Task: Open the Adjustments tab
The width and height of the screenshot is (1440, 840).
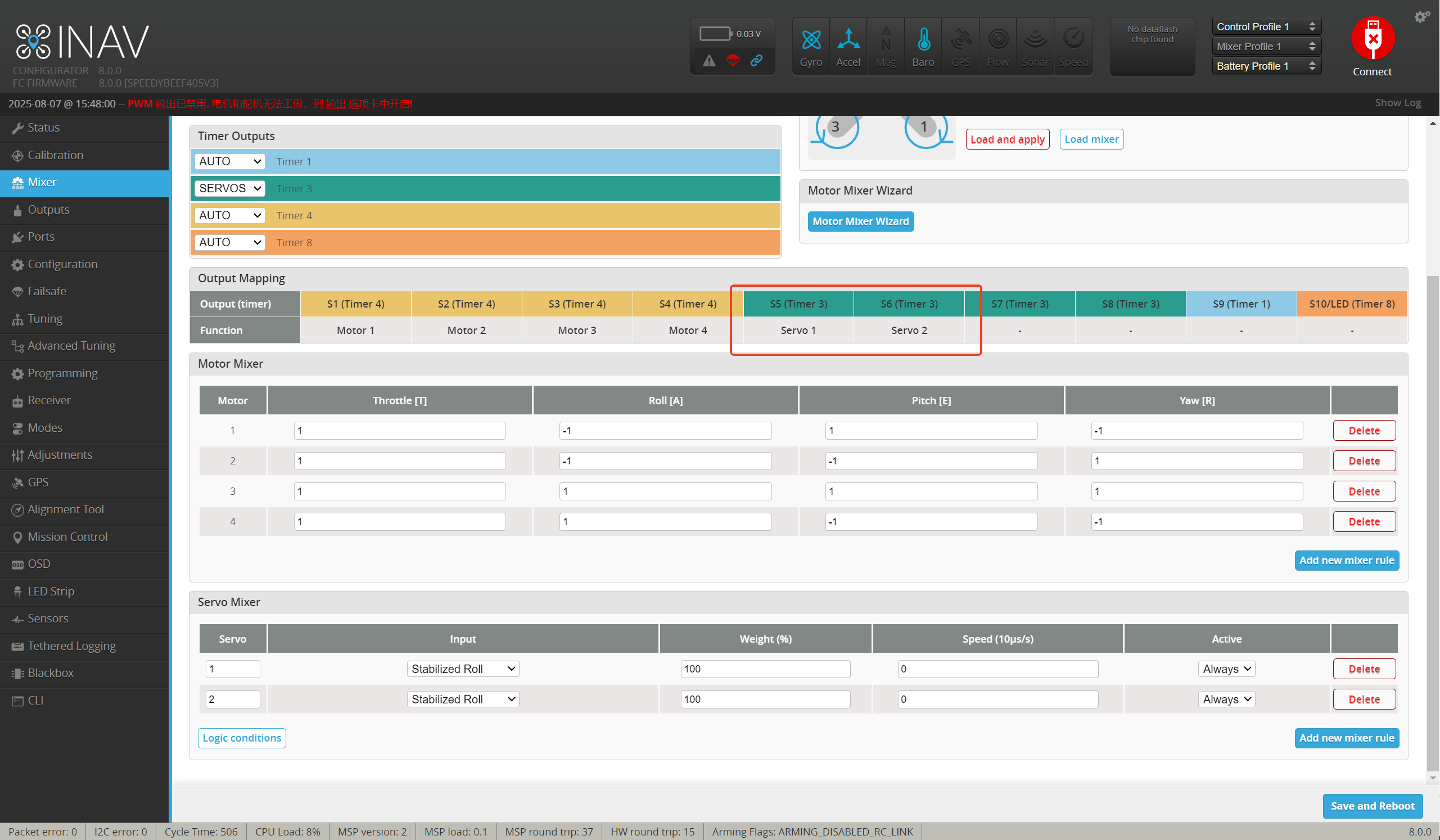Action: point(84,455)
